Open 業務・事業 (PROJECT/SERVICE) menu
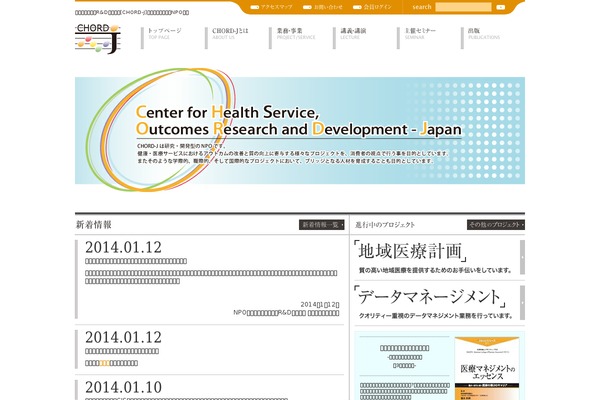Image resolution: width=600 pixels, height=400 pixels. click(x=293, y=38)
